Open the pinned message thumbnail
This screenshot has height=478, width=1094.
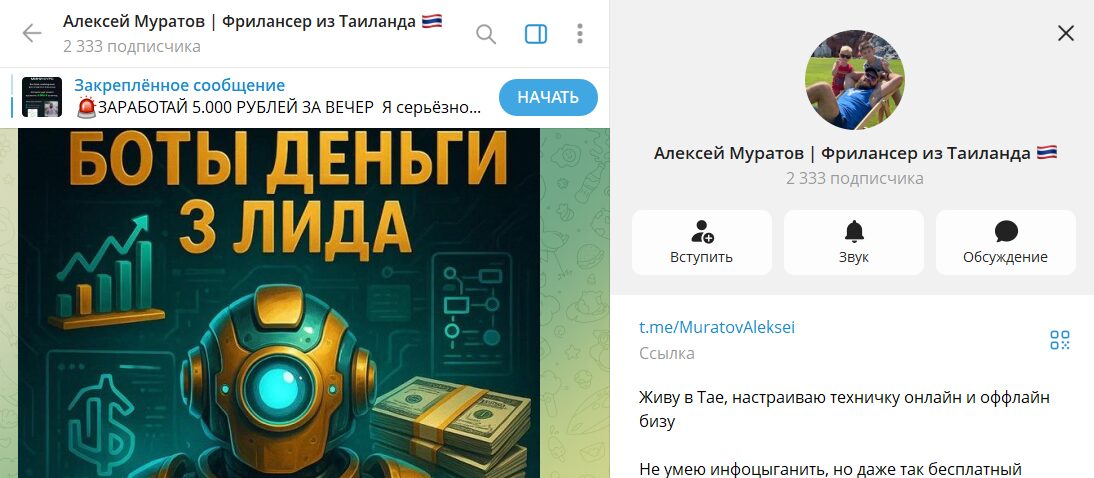tap(42, 97)
